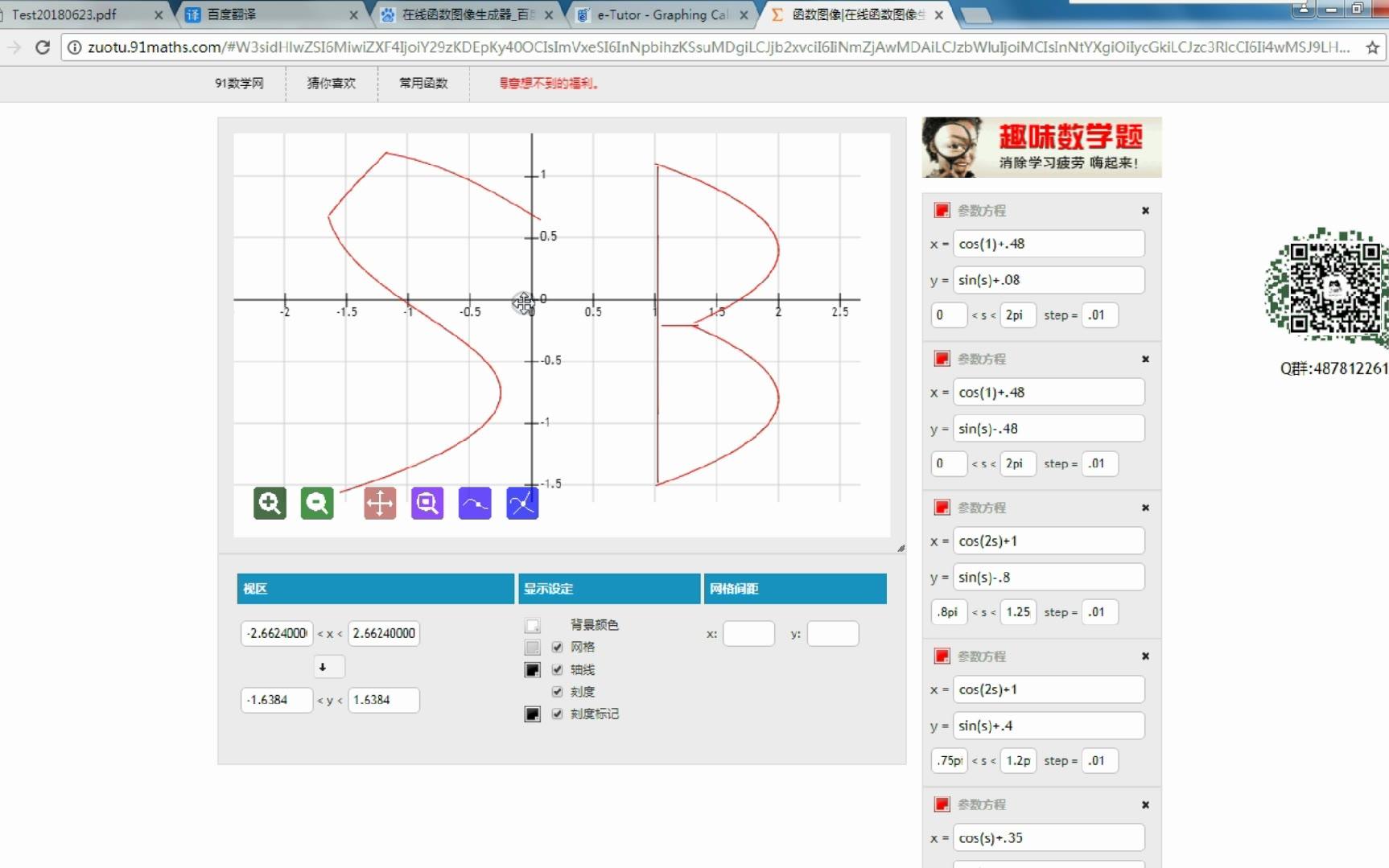
Task: Toggle the 网格 grid checkbox
Action: tap(557, 647)
